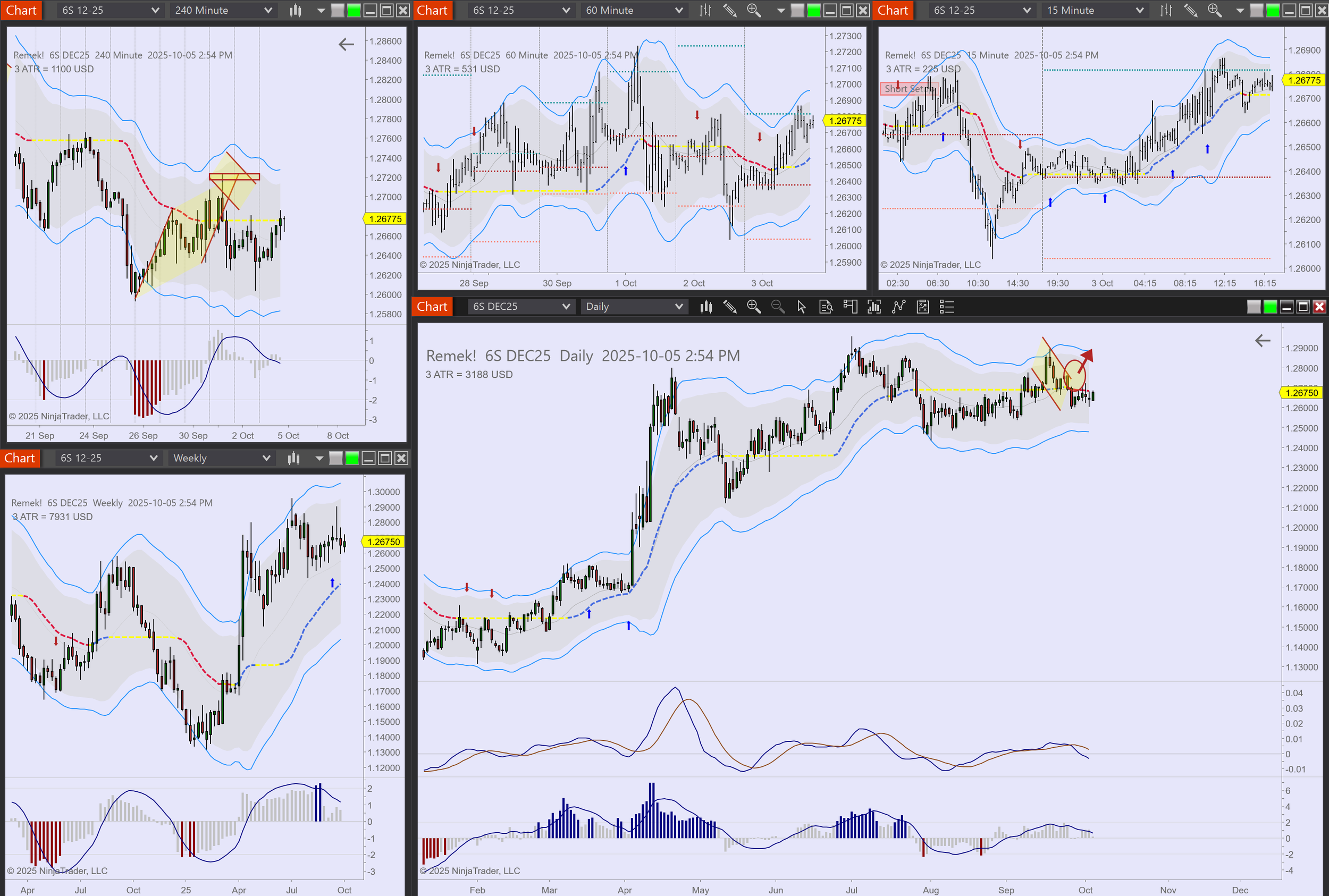The width and height of the screenshot is (1329, 896).
Task: Click Chart tab of Weekly window
Action: point(20,458)
